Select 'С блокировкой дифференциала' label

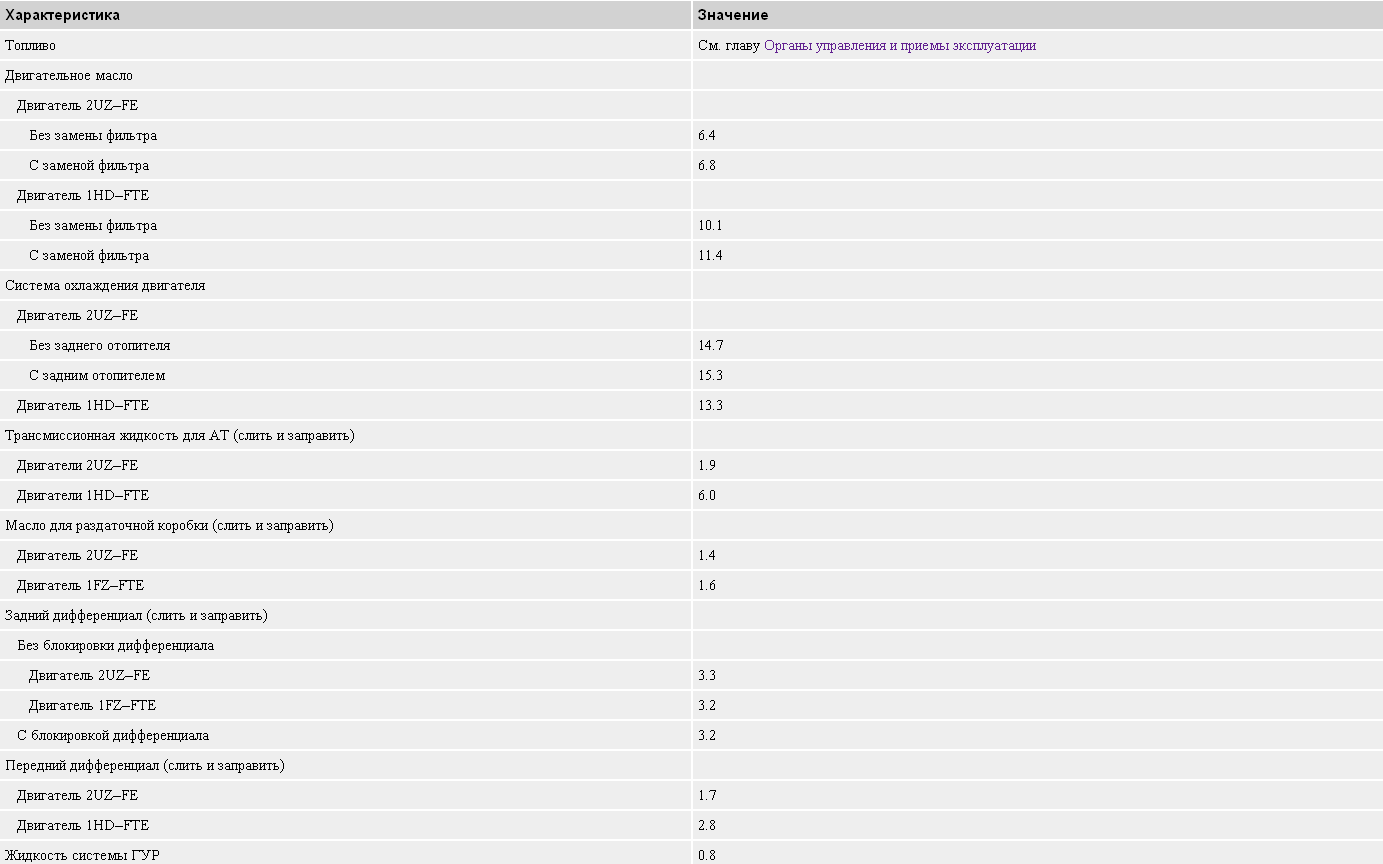point(113,735)
